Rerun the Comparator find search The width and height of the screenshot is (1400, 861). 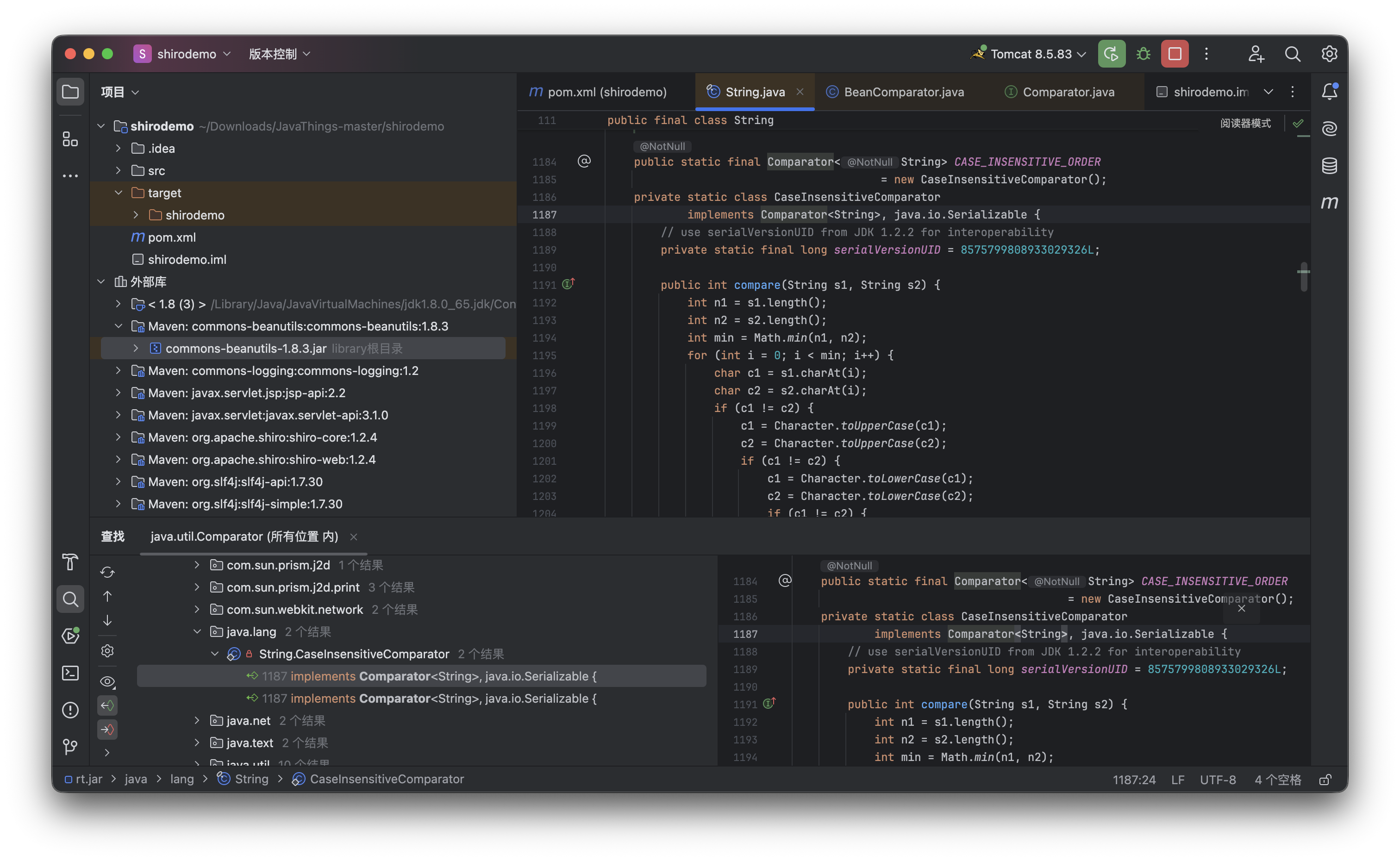[x=107, y=572]
